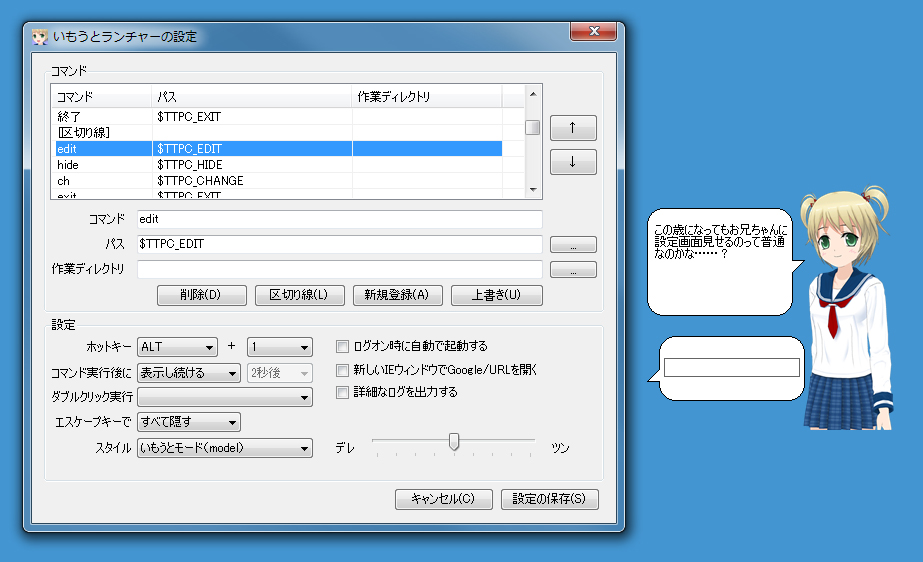
Task: Click the empty 作業ディレクトリ input field
Action: click(339, 270)
